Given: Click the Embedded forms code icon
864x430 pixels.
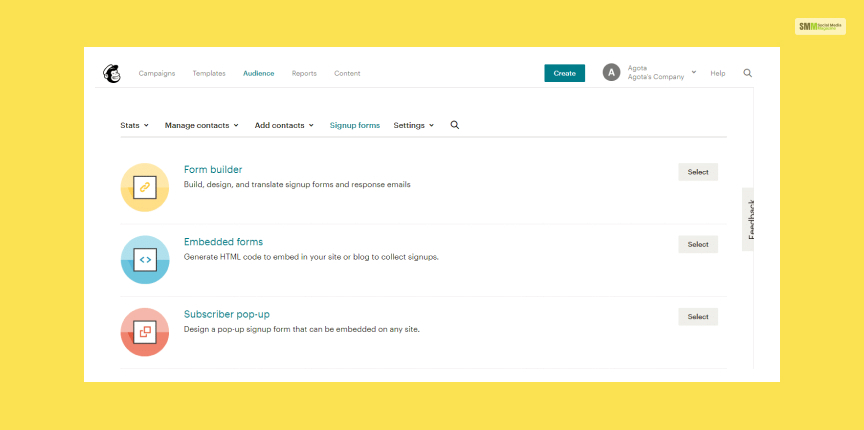Looking at the screenshot, I should tap(144, 260).
